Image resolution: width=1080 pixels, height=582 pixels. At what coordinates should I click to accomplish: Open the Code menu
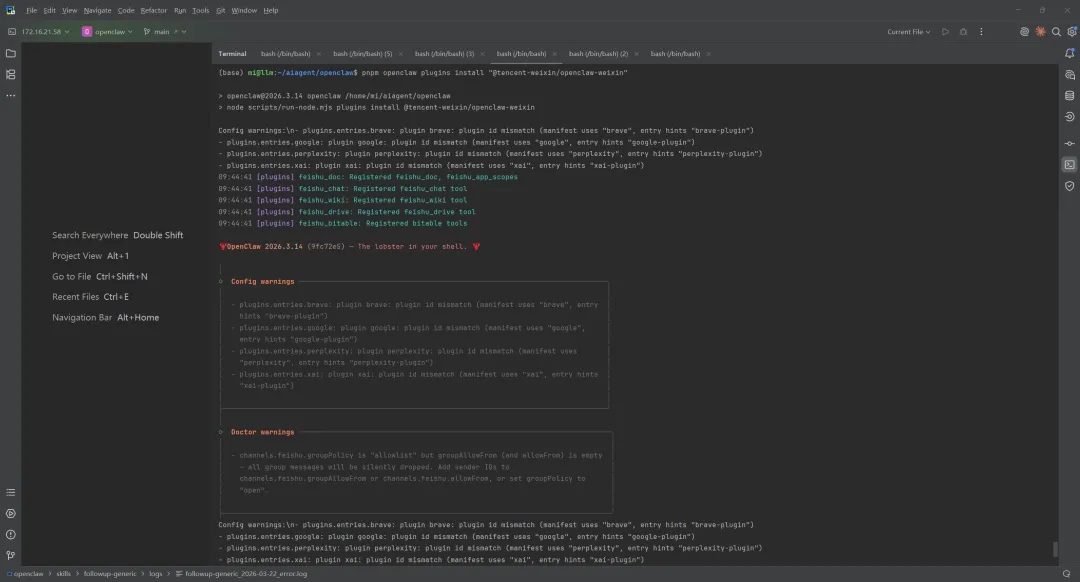(x=126, y=10)
